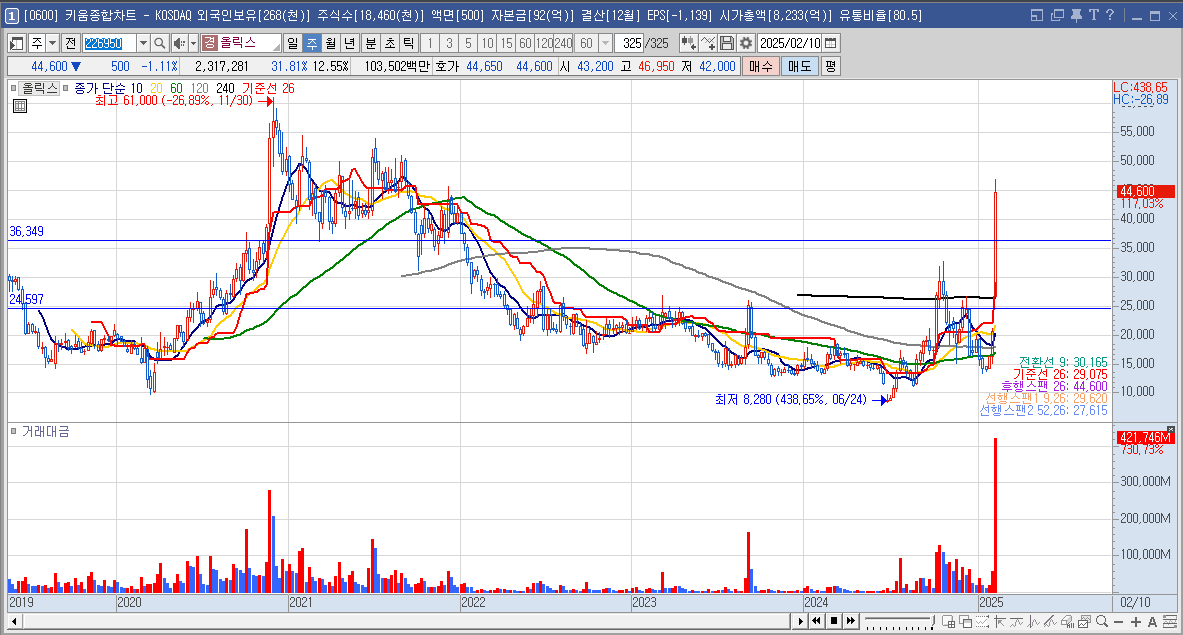Screen dimensions: 1183x635
Task: Expand the stock code history dropdown
Action: tap(143, 44)
